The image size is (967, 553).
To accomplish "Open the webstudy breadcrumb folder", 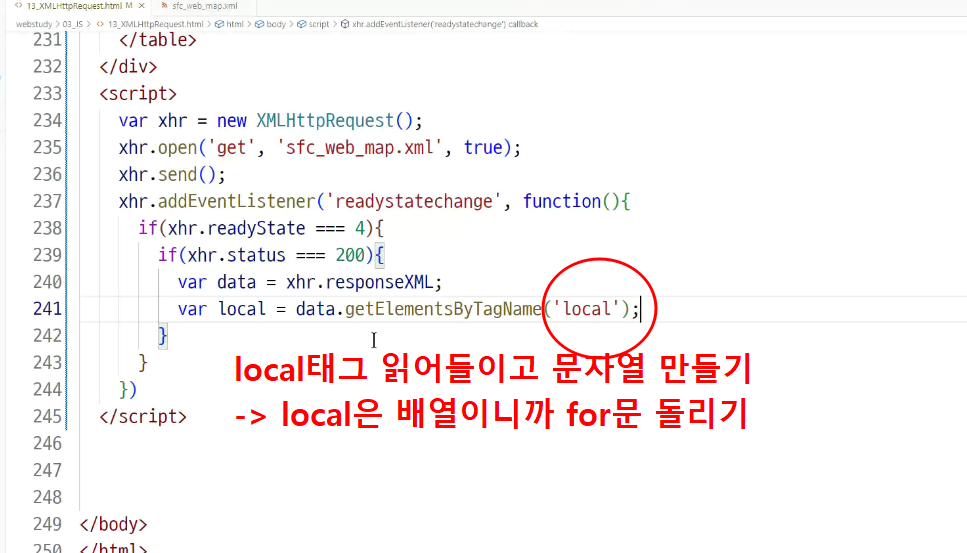I will [x=34, y=24].
